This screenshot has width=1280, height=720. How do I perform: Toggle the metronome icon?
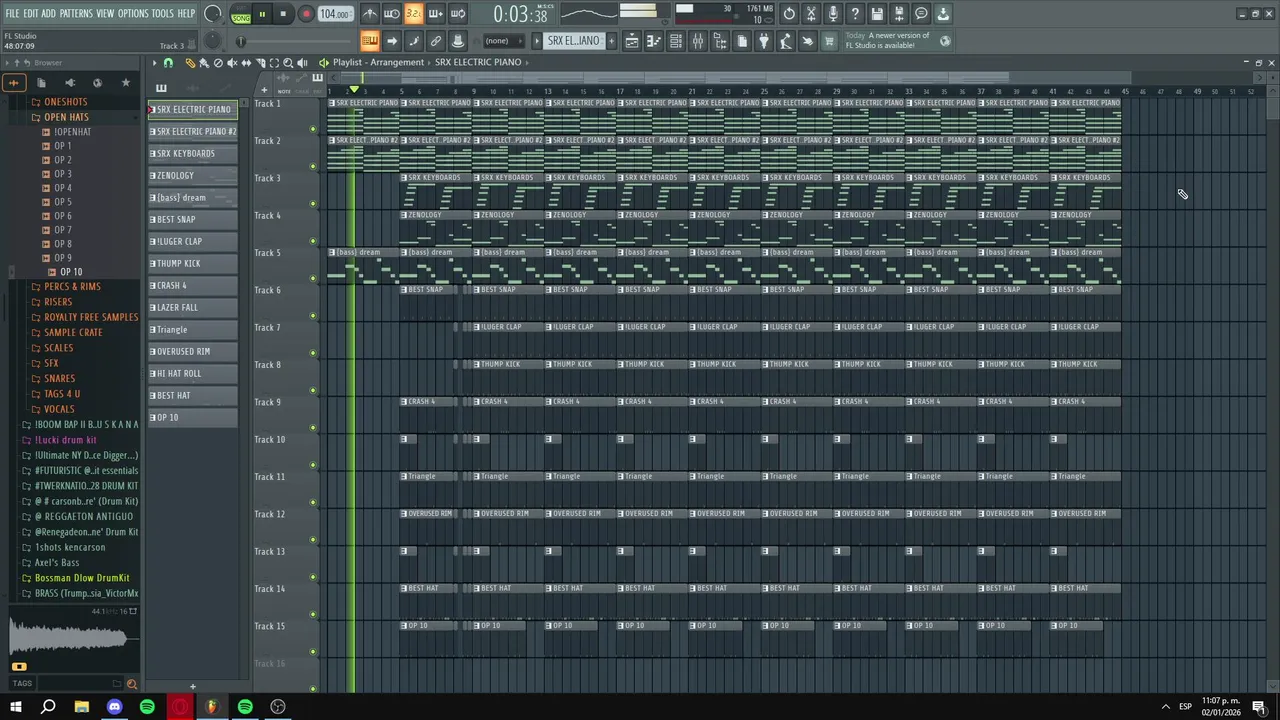[x=370, y=14]
